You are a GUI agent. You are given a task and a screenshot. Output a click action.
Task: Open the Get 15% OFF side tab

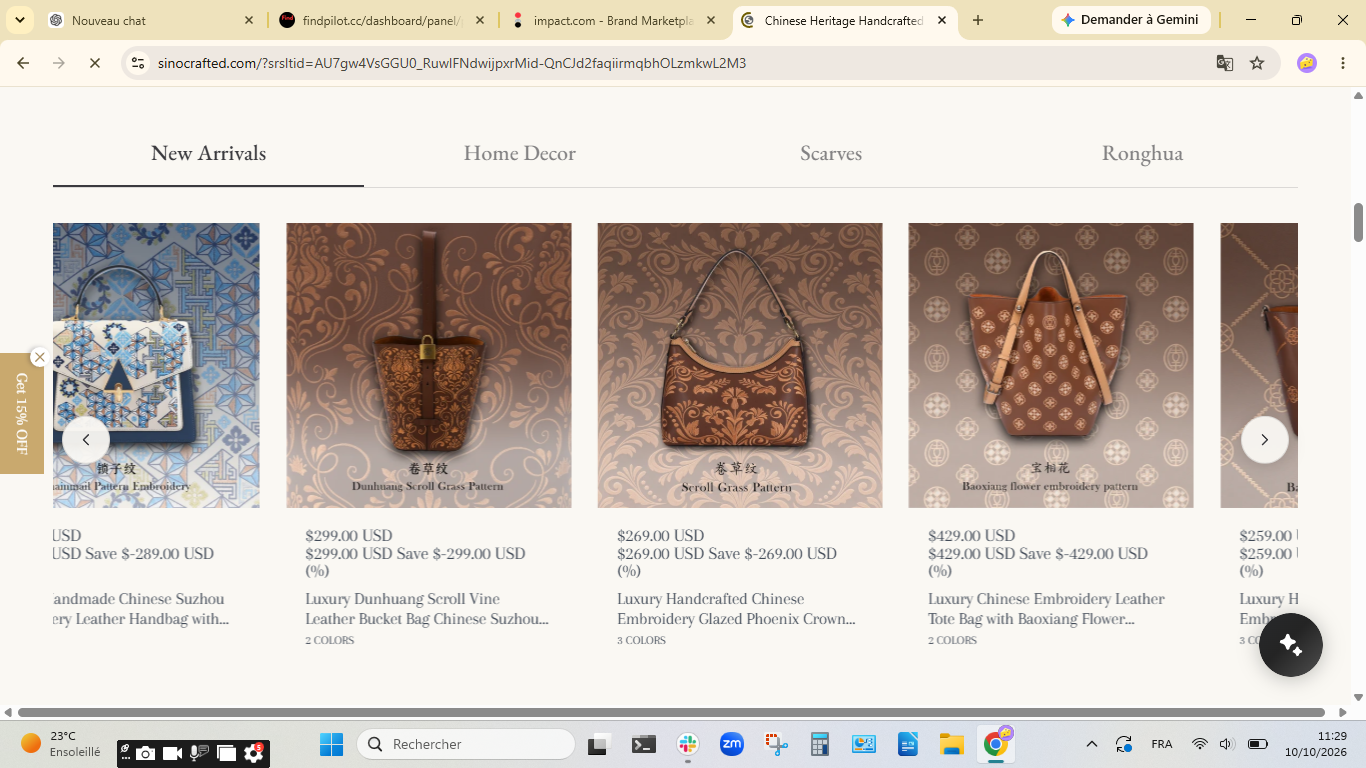pyautogui.click(x=21, y=413)
